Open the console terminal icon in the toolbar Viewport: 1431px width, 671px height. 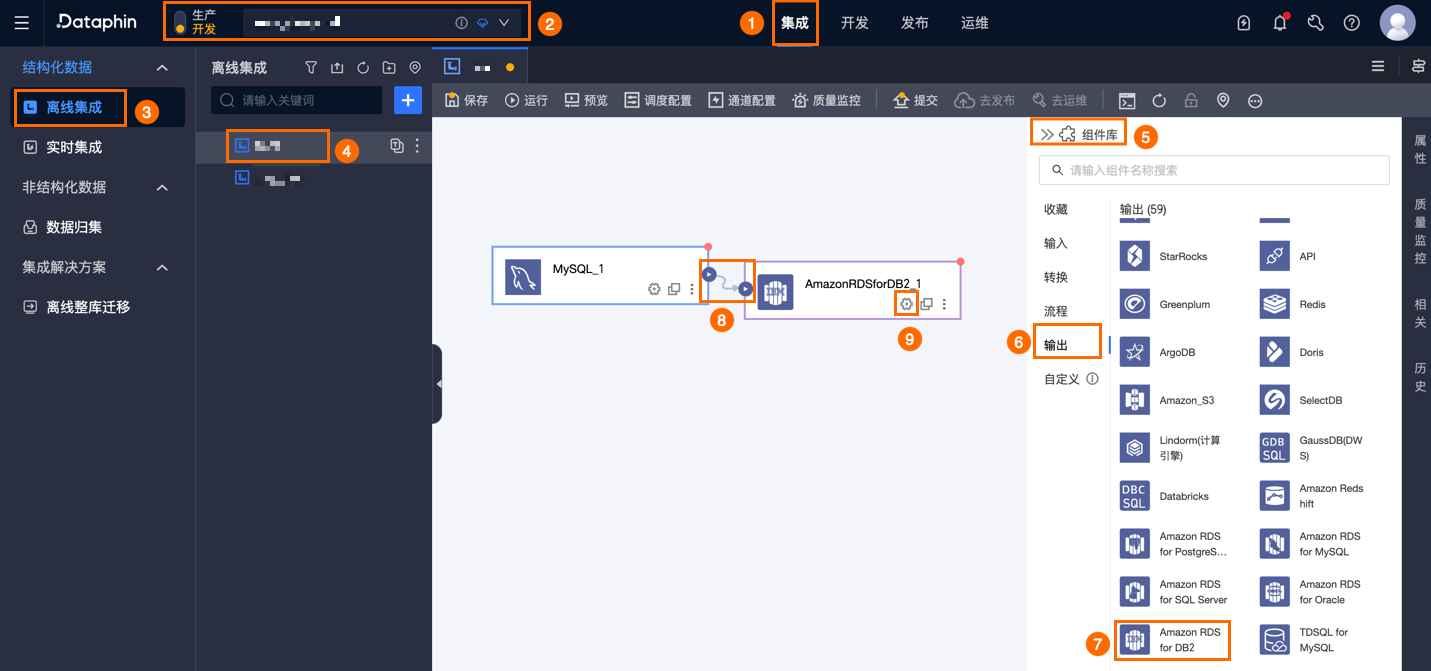pos(1127,100)
